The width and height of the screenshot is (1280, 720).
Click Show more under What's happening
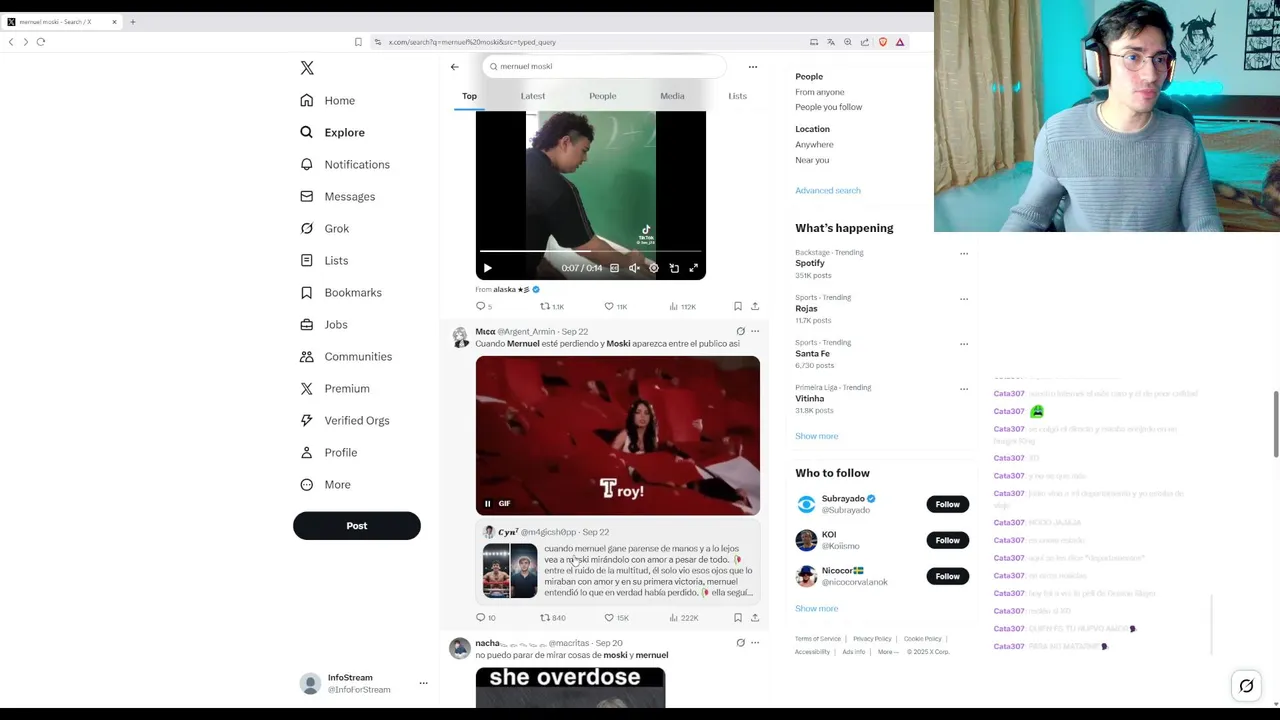[x=816, y=436]
